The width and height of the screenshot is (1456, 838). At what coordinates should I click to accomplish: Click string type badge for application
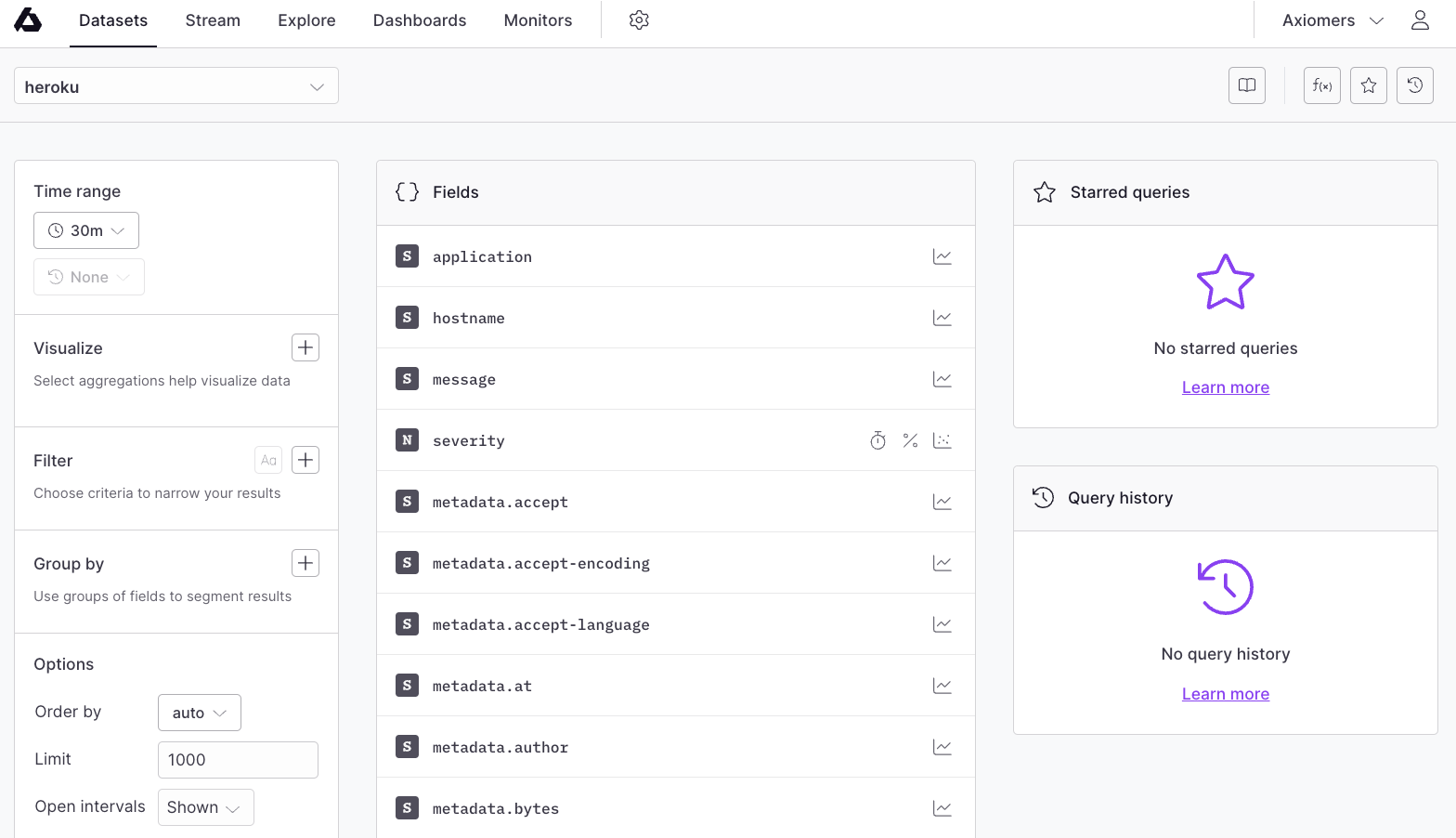pyautogui.click(x=407, y=256)
